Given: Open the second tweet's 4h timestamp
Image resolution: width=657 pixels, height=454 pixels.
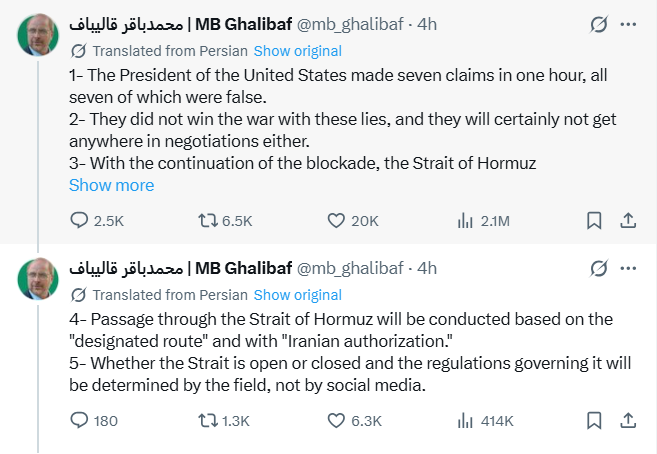Looking at the screenshot, I should [427, 268].
